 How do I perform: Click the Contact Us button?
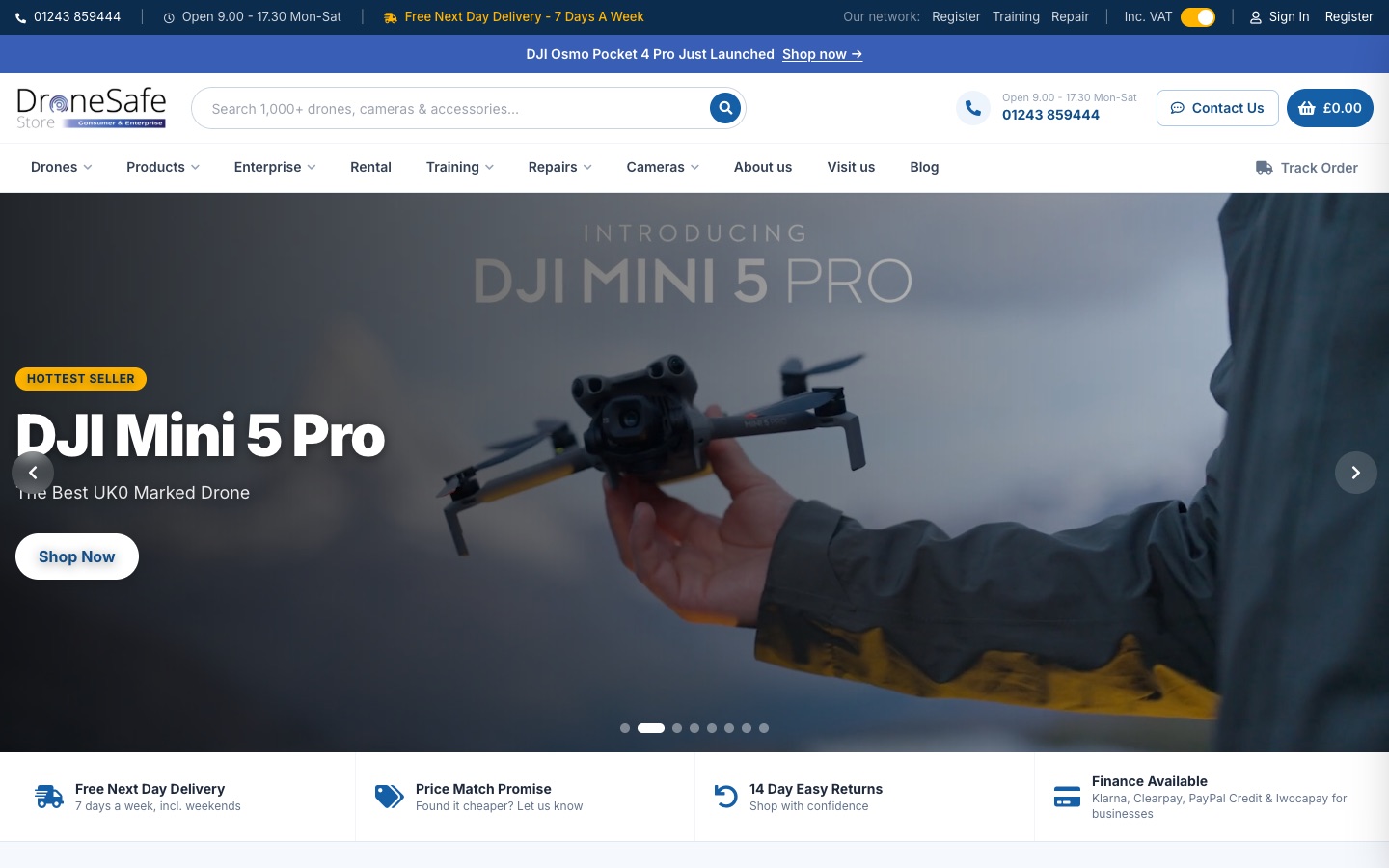(1217, 108)
